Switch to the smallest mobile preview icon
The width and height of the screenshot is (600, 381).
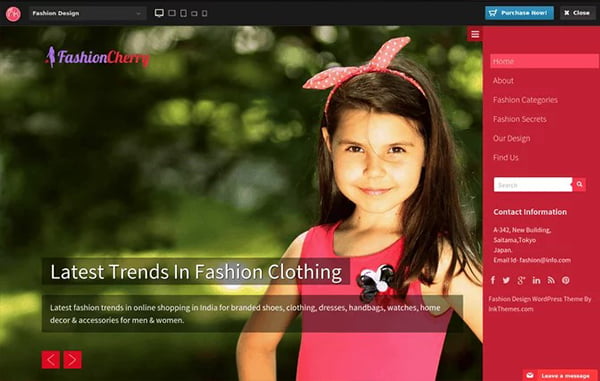[x=205, y=13]
